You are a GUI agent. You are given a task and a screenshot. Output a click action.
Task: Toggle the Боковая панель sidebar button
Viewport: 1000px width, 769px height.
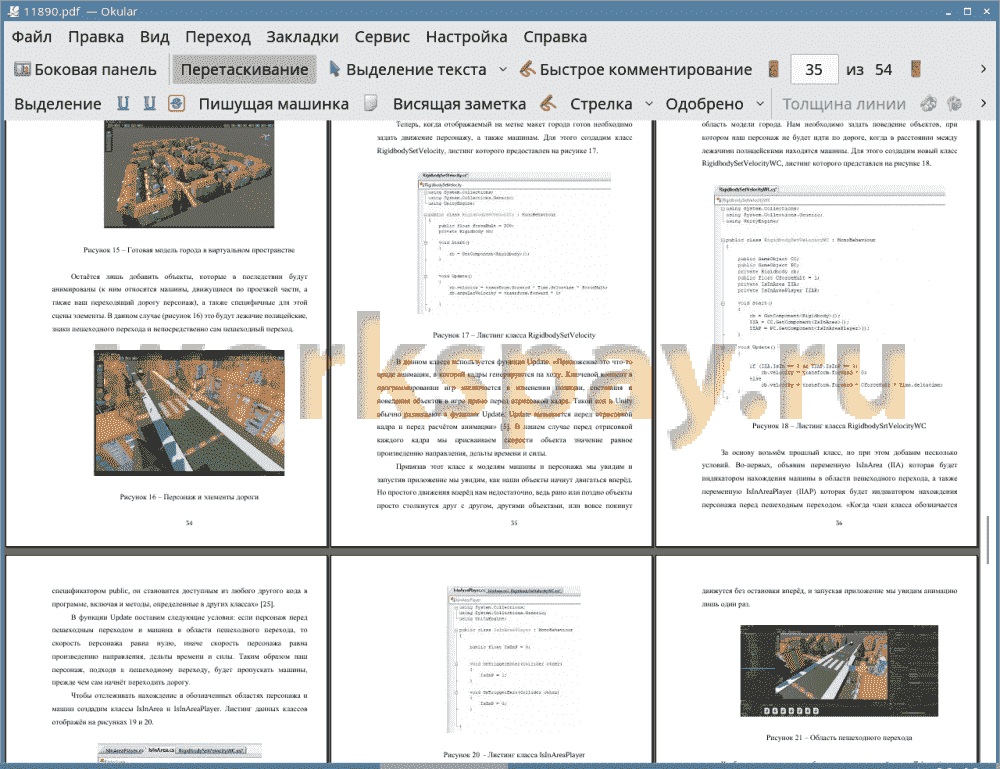[85, 70]
